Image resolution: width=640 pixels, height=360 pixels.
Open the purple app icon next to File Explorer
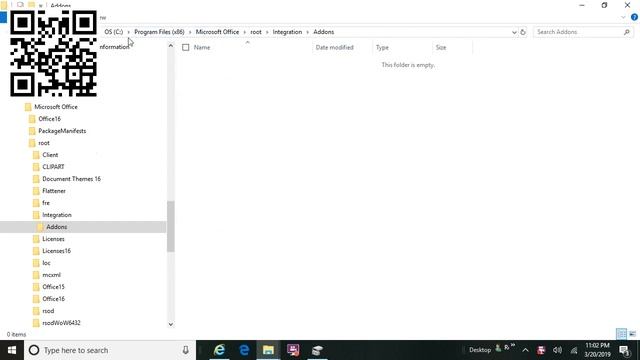pyautogui.click(x=293, y=350)
